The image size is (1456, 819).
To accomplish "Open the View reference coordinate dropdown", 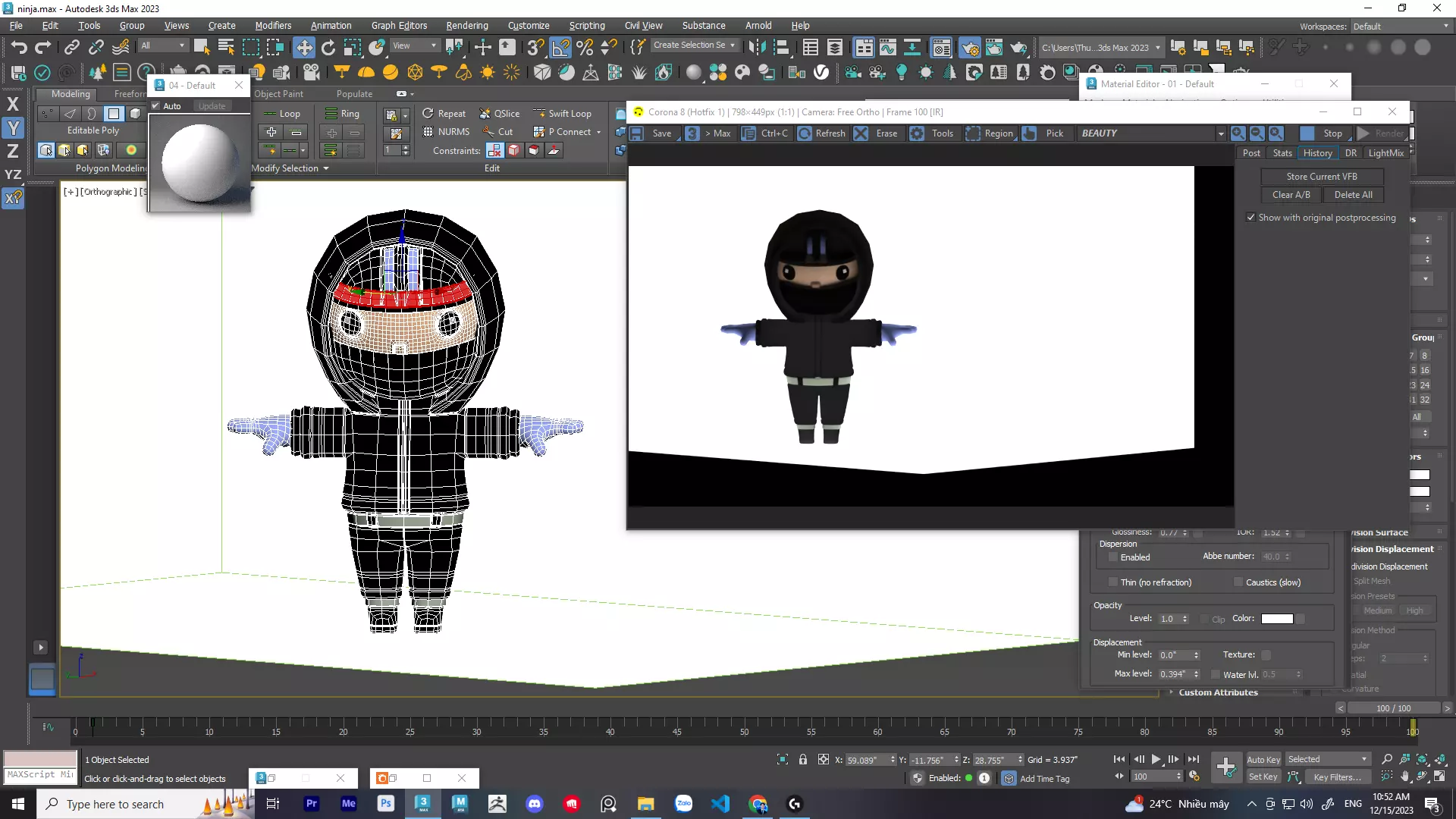I will pyautogui.click(x=415, y=46).
